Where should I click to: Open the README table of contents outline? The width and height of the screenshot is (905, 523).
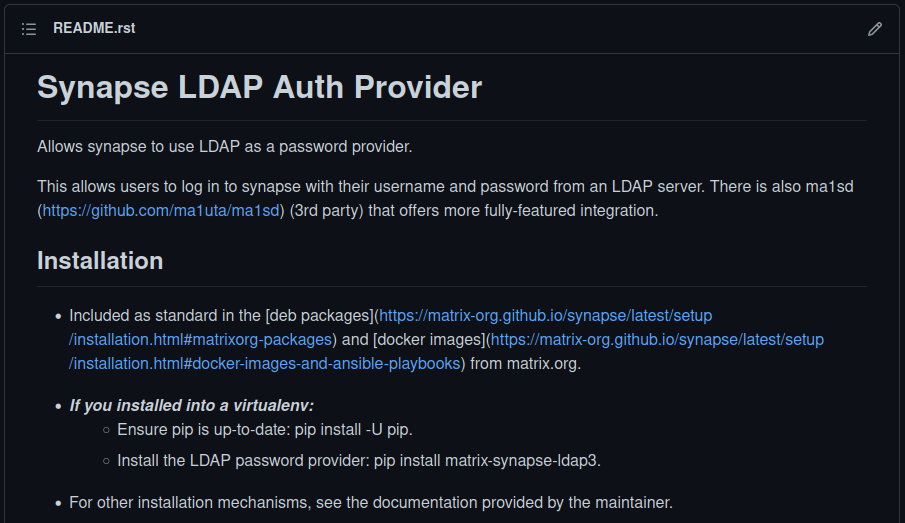click(29, 29)
